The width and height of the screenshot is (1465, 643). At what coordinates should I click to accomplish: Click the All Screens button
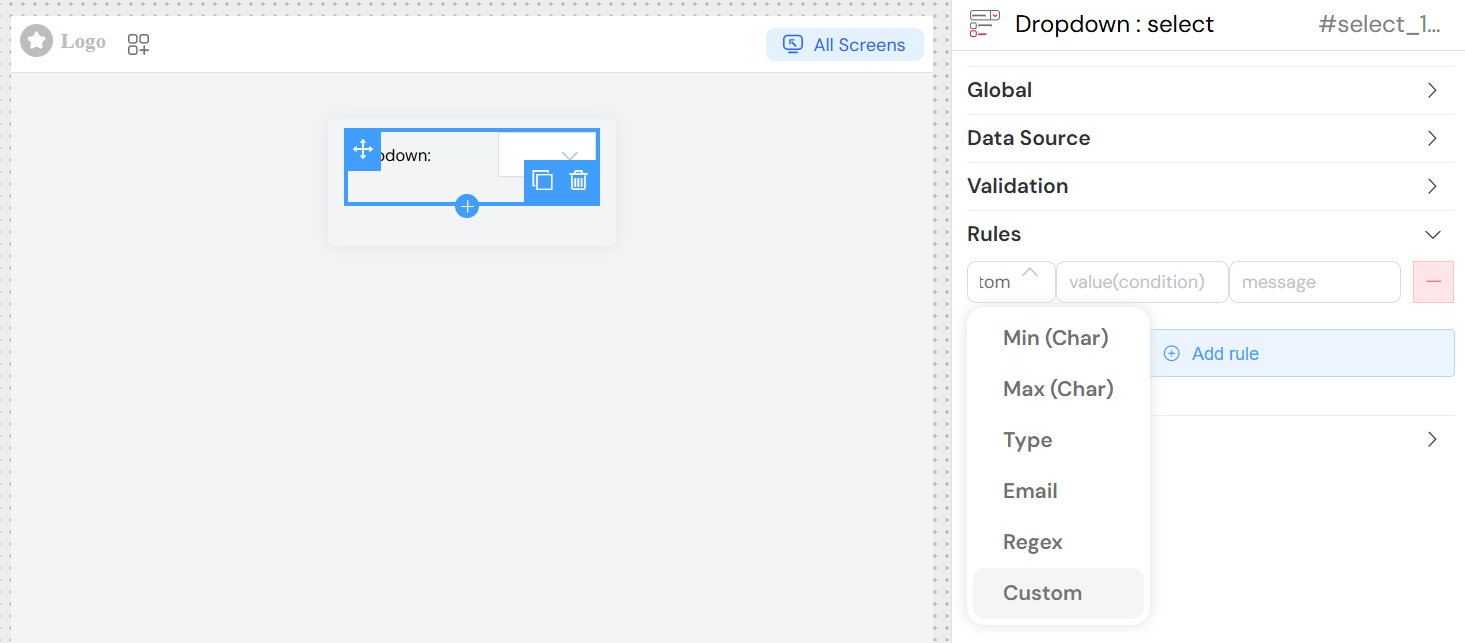[845, 44]
